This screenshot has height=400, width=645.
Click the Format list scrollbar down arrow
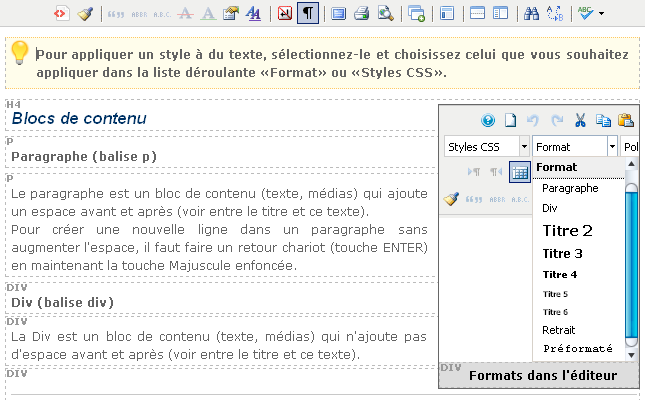(x=631, y=355)
